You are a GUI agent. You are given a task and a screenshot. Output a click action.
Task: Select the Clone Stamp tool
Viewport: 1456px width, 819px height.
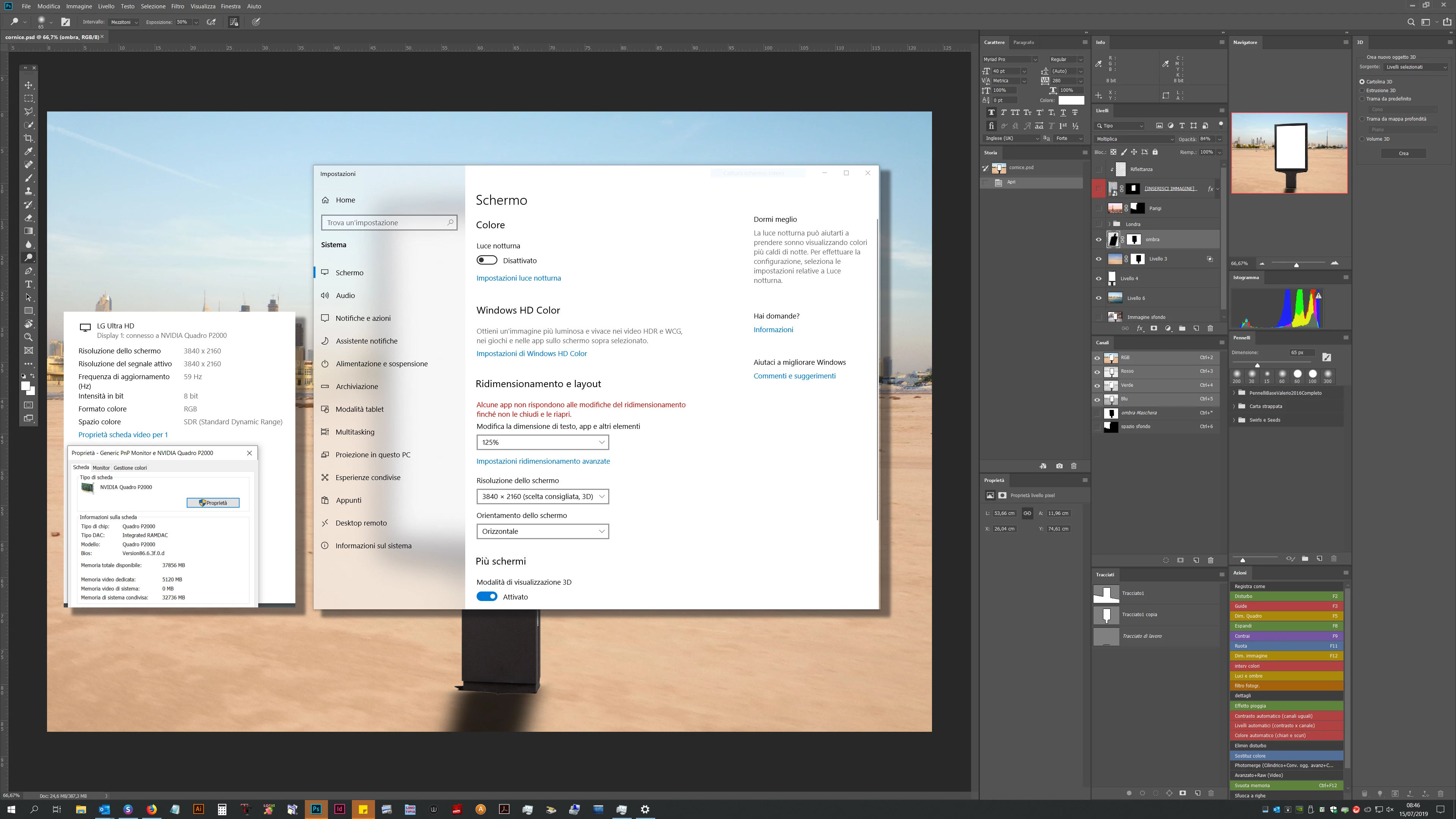point(28,191)
